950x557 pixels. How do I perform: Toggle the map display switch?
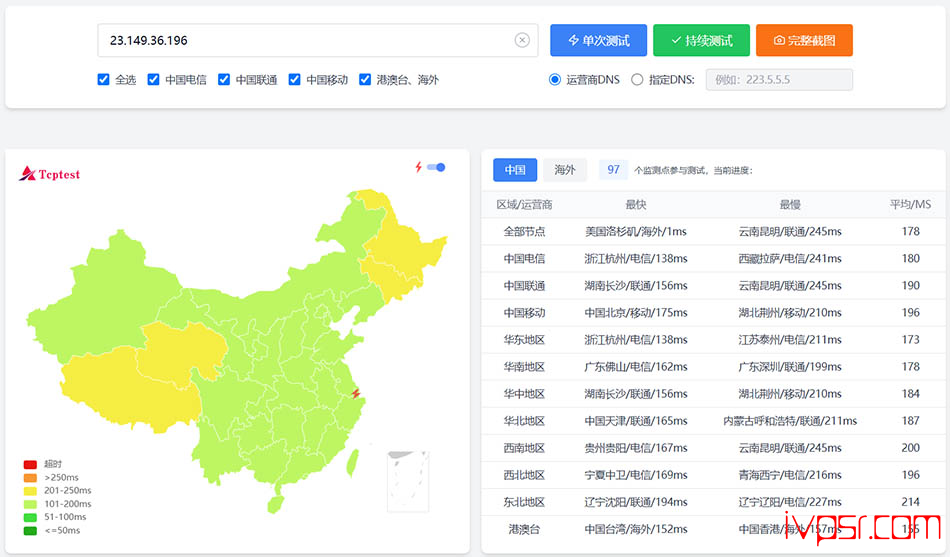coord(436,167)
